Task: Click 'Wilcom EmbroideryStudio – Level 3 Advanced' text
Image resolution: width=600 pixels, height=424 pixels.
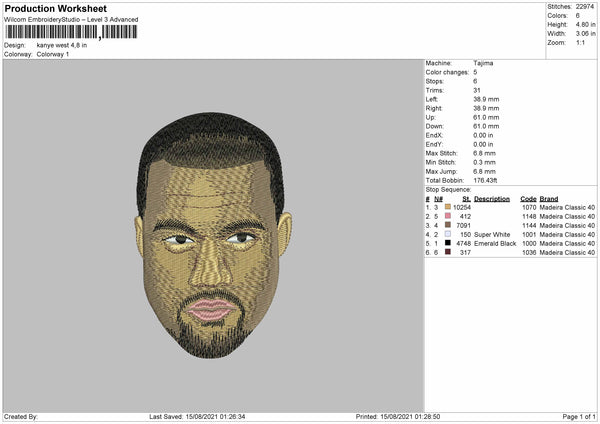Action: 71,20
